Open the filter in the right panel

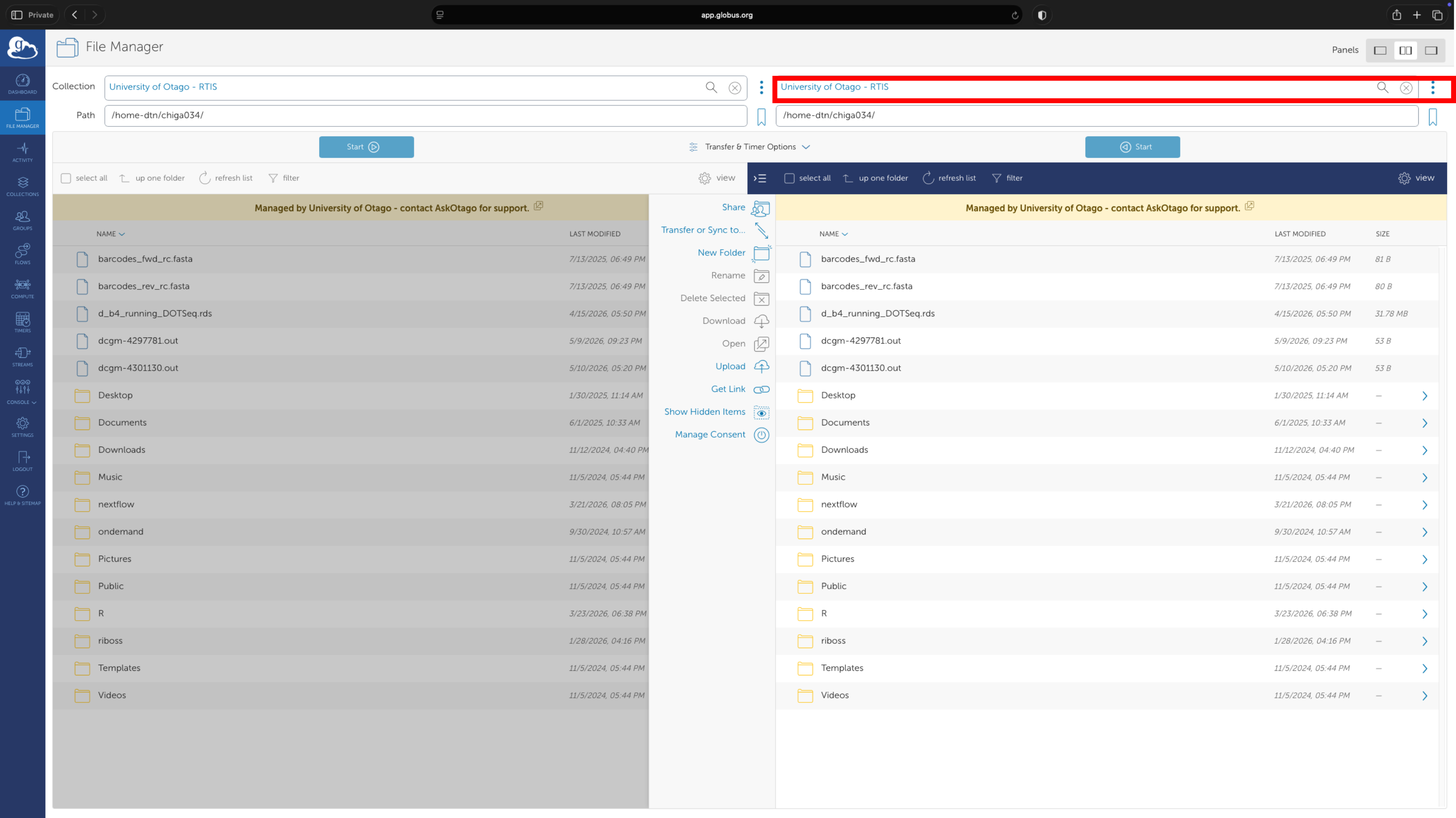click(1007, 178)
